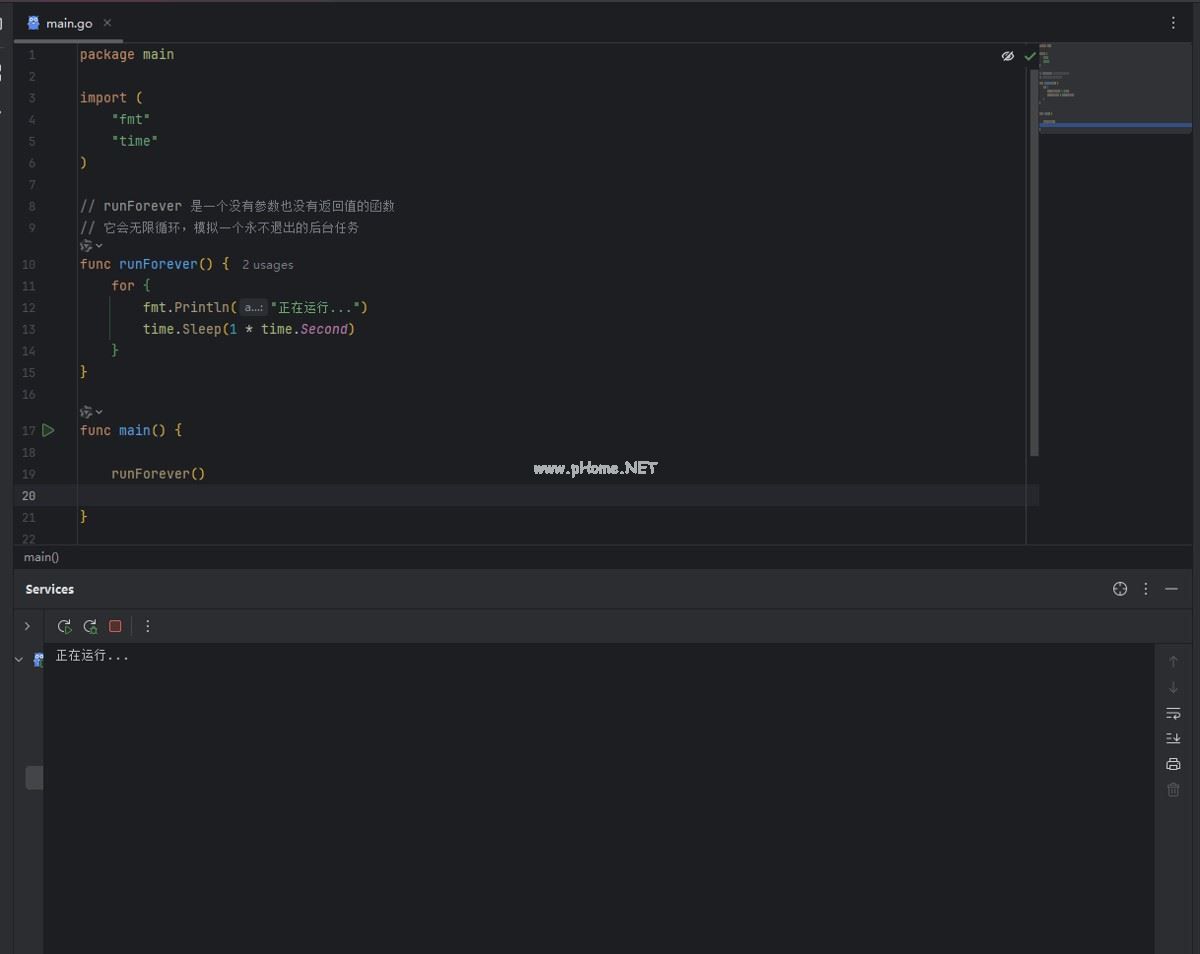Stop the running process with red square
Viewport: 1200px width, 954px height.
[115, 626]
